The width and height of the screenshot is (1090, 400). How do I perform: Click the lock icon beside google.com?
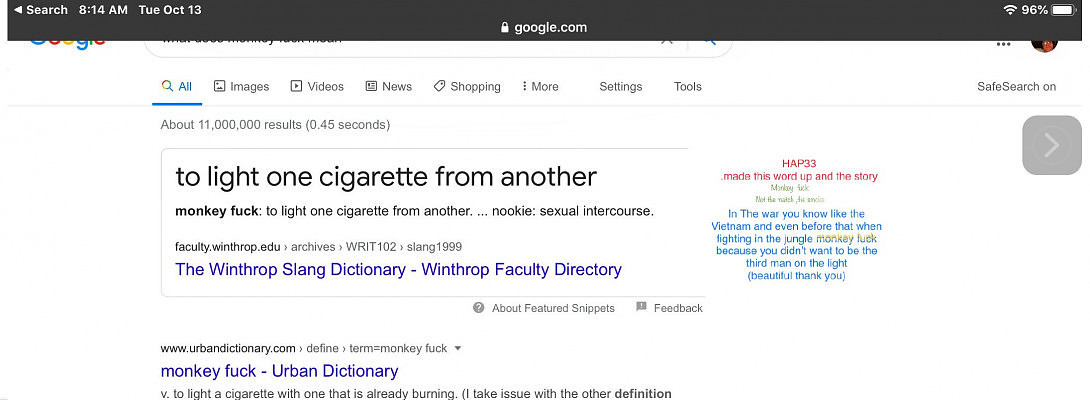(505, 28)
